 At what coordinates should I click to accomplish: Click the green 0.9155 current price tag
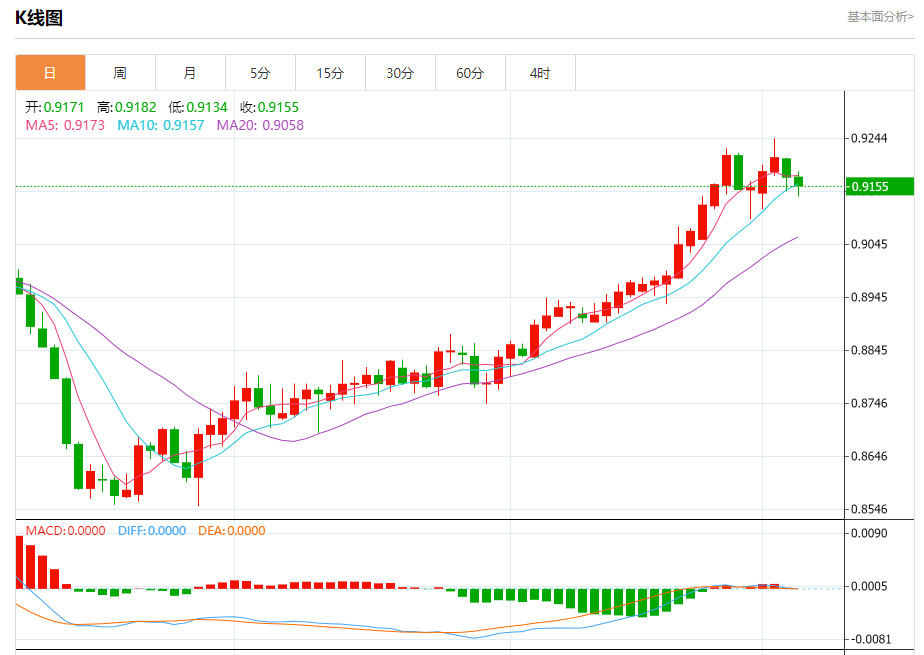click(879, 187)
